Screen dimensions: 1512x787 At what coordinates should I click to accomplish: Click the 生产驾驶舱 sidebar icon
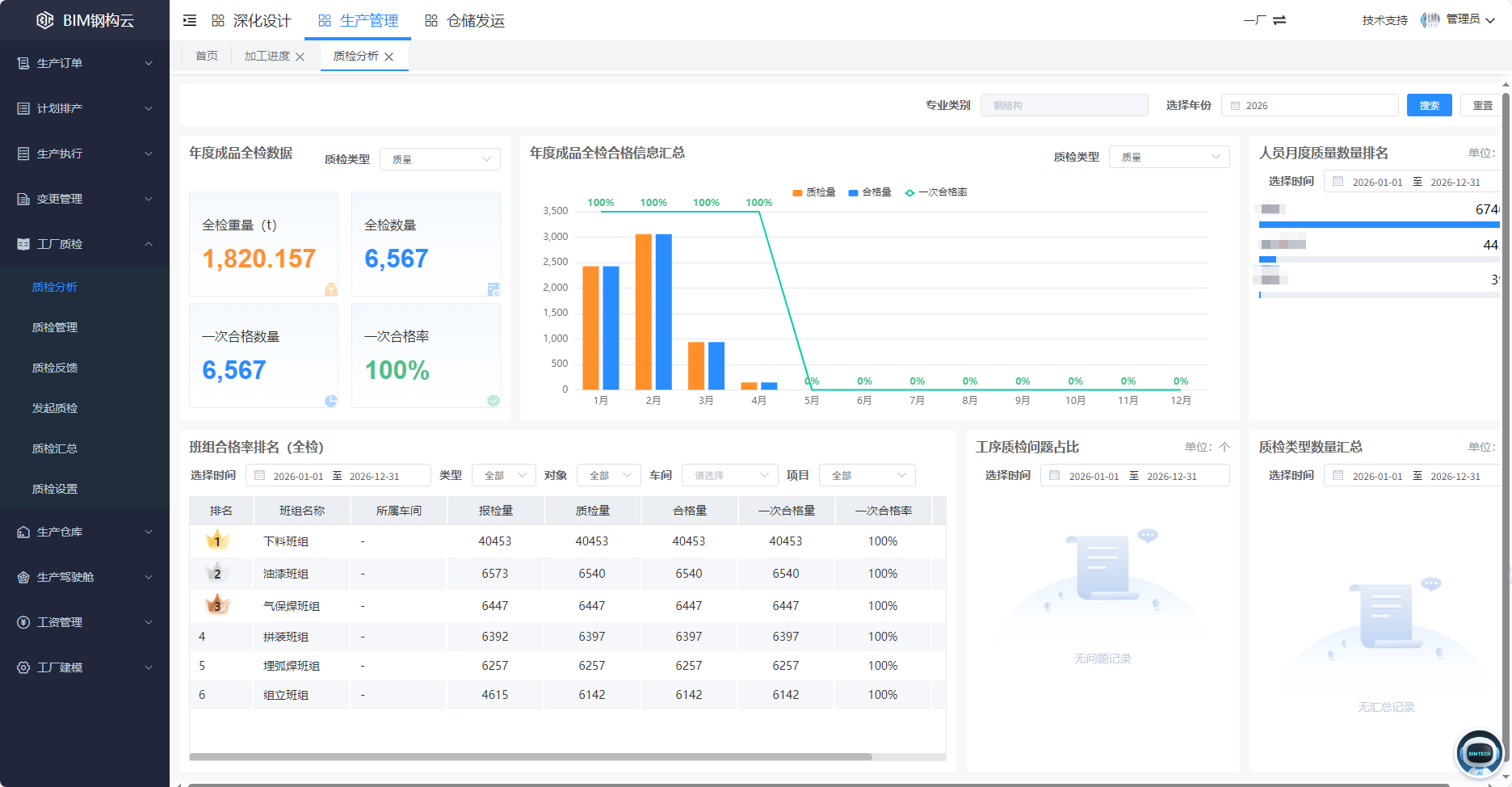[x=23, y=577]
